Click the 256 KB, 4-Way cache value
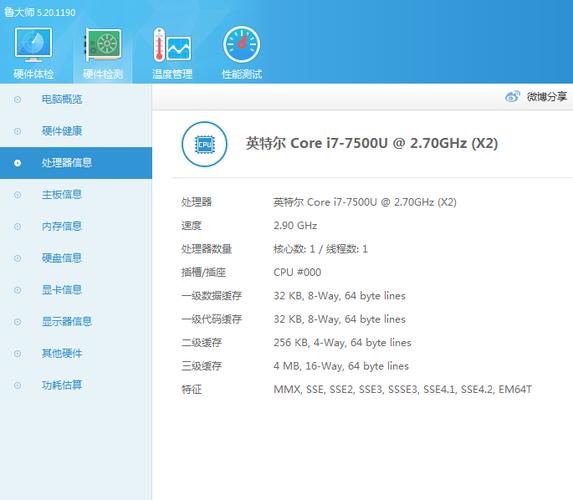The image size is (573, 500). pyautogui.click(x=342, y=342)
